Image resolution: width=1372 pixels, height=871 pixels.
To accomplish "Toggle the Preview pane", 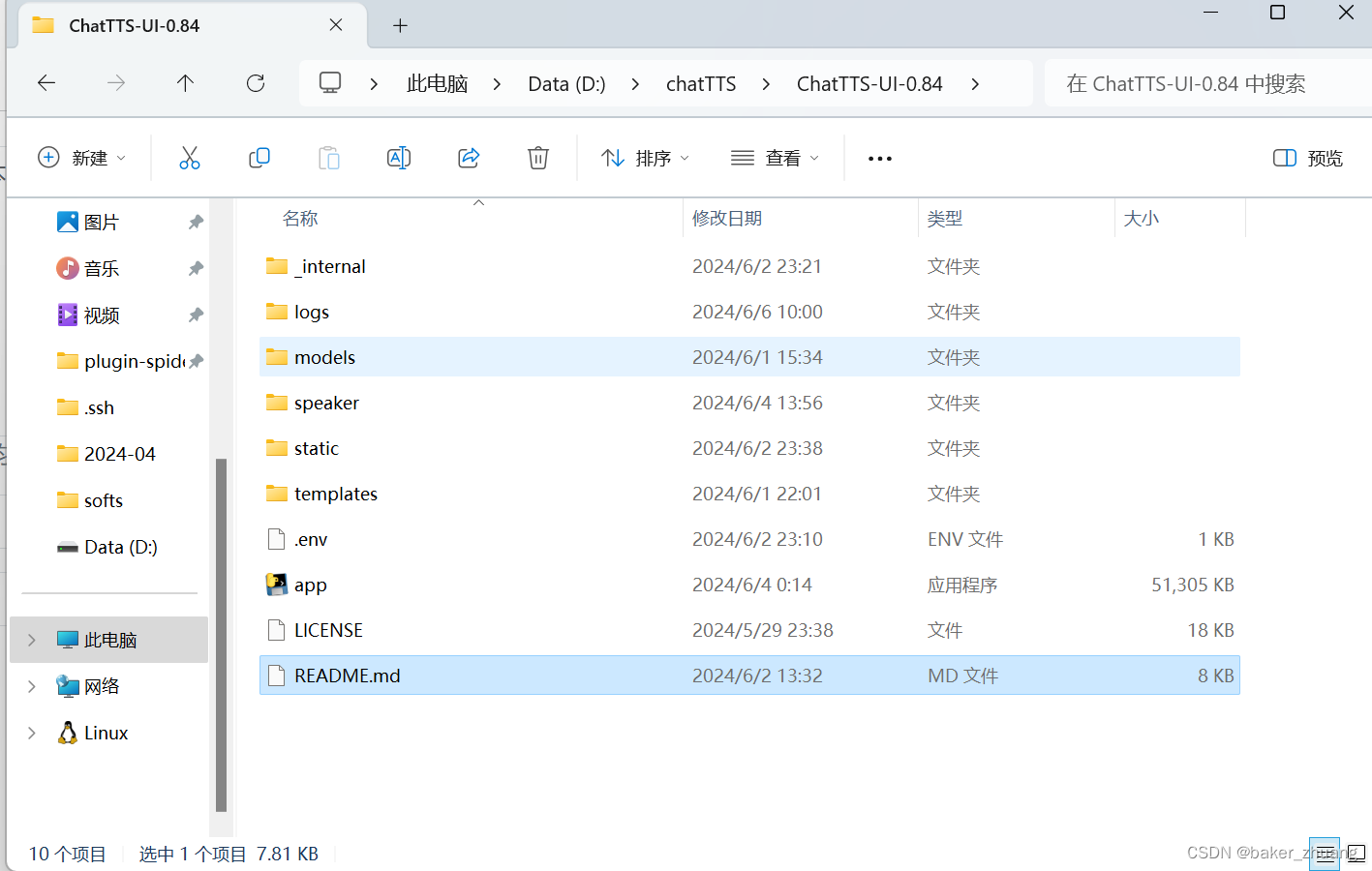I will pyautogui.click(x=1308, y=158).
